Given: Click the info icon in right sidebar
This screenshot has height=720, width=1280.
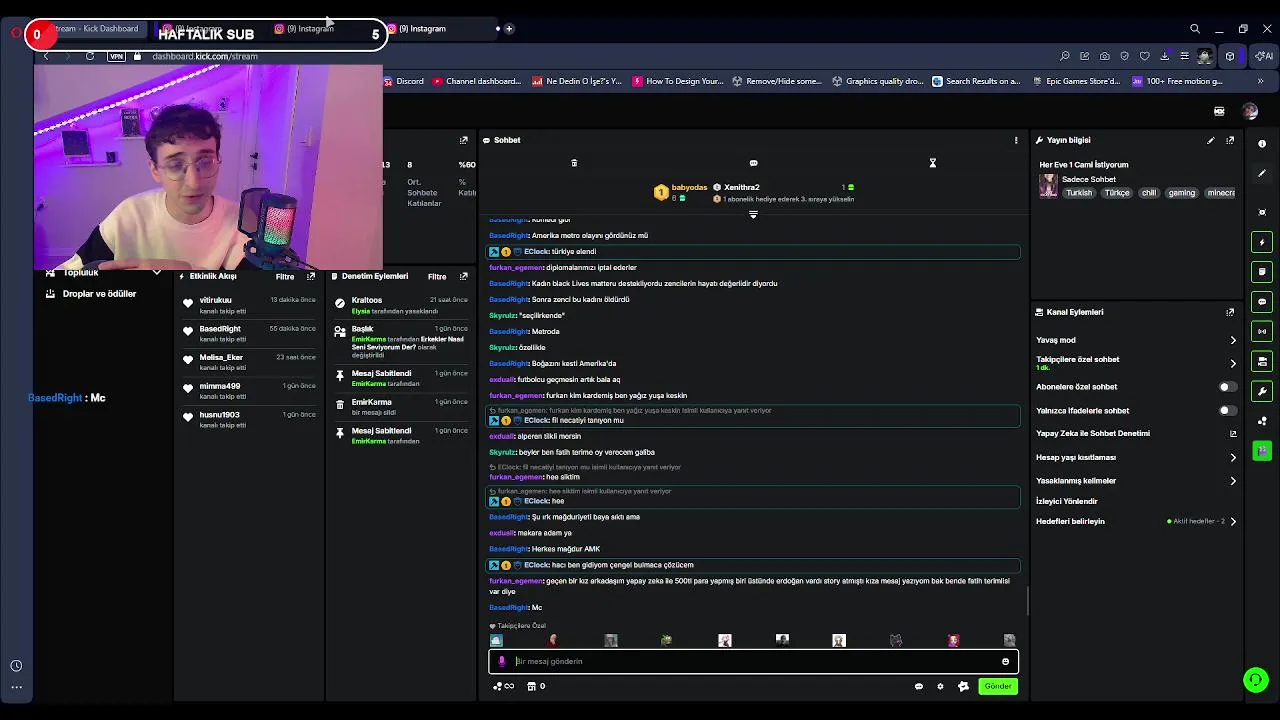Looking at the screenshot, I should (1262, 144).
